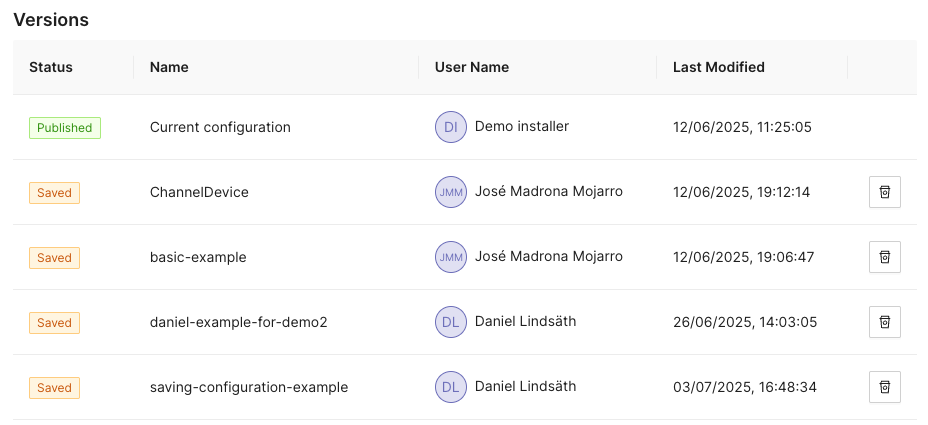
Task: Delete daniel-example-for-demo2 using trash icon
Action: tap(884, 322)
